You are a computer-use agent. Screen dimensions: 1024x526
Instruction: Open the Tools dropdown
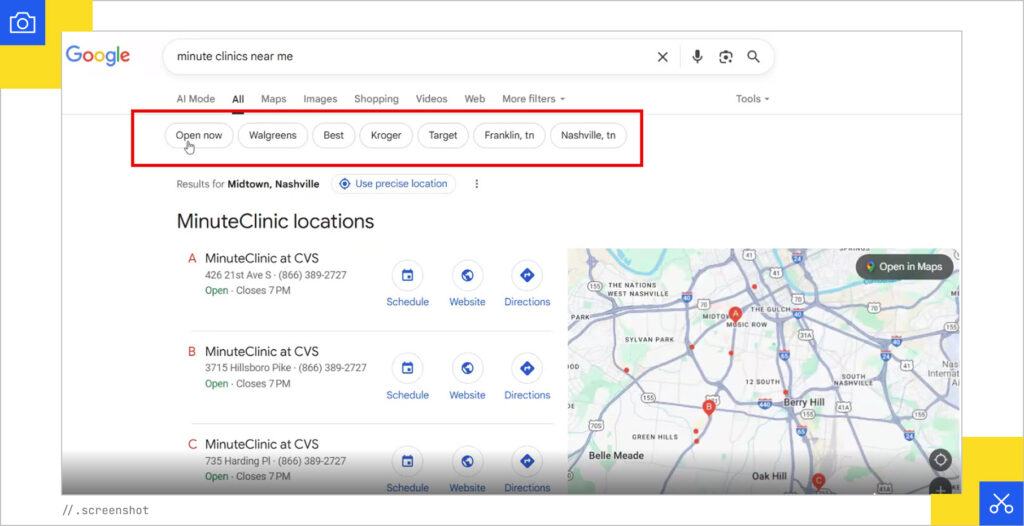coord(752,99)
